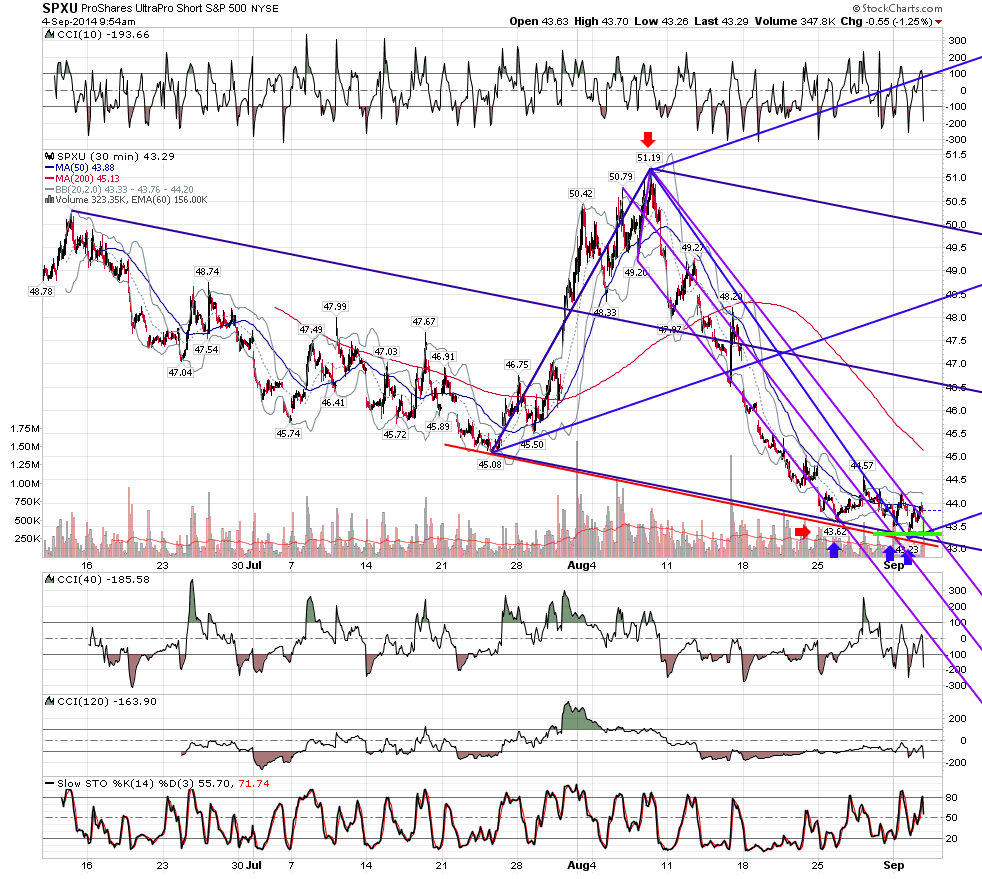Click the 46.75 price label
The height and width of the screenshot is (879, 982).
[x=517, y=365]
